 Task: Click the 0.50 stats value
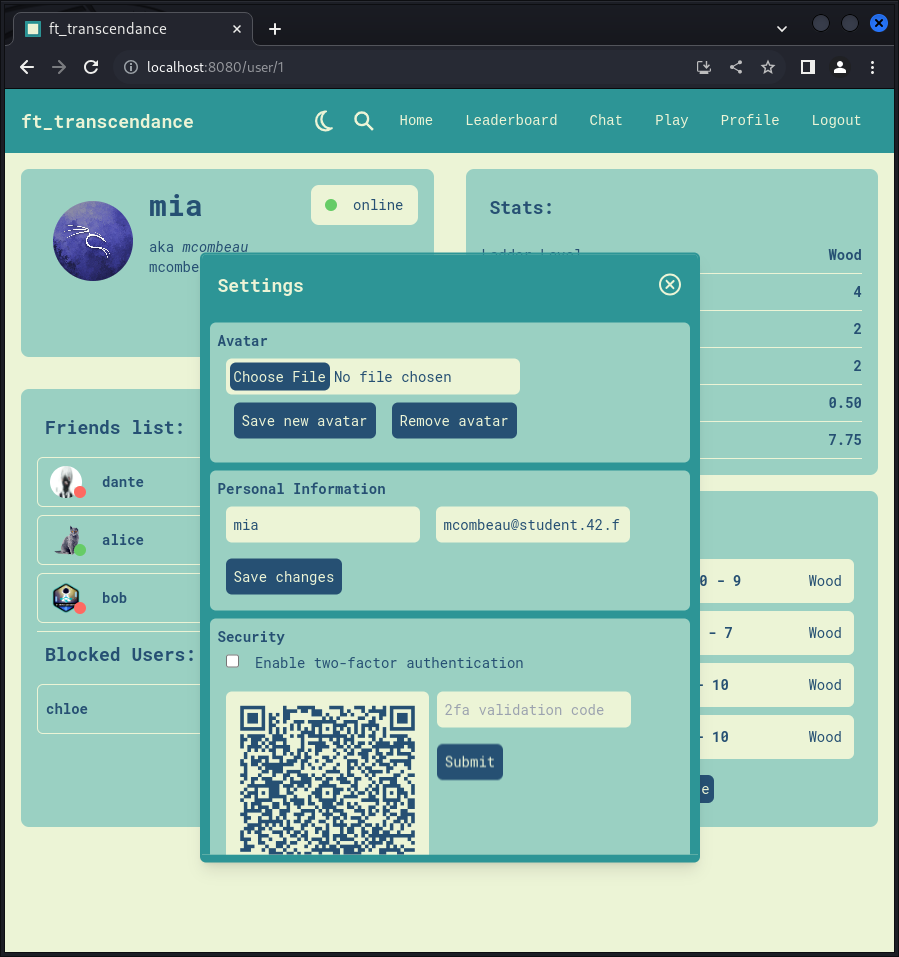click(845, 403)
